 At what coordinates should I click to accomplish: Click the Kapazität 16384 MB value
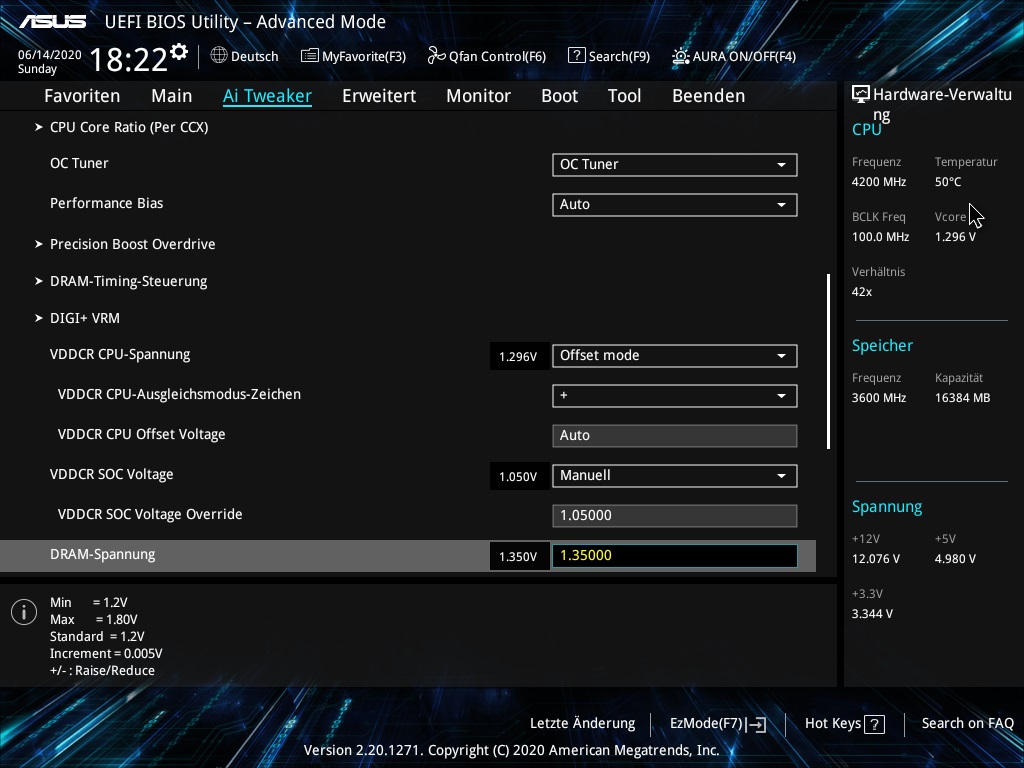point(963,398)
